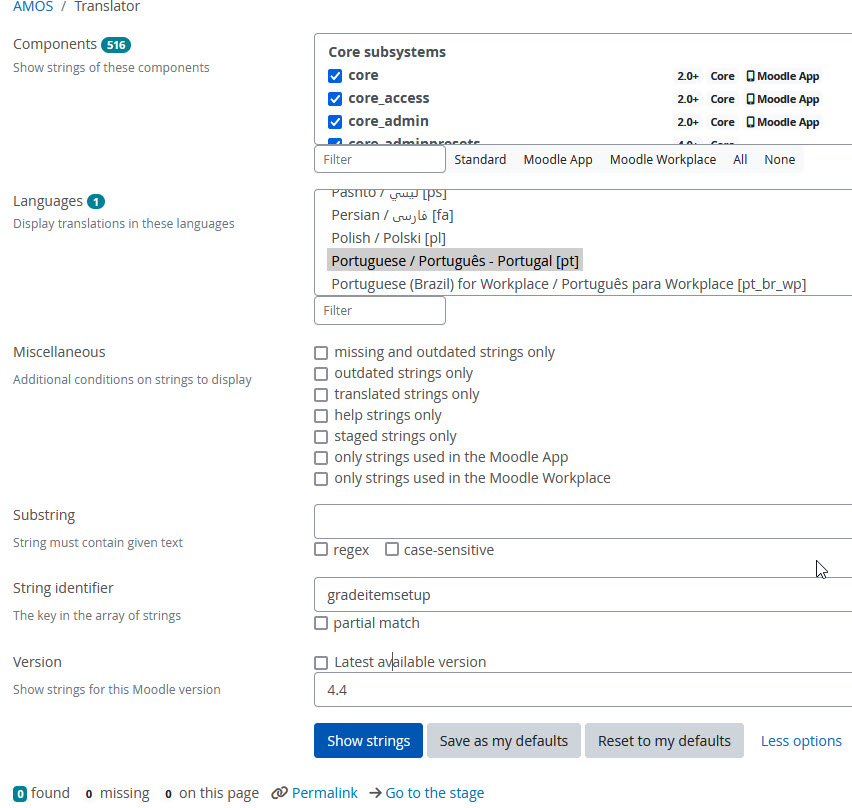Image resolution: width=852 pixels, height=808 pixels.
Task: Click the Substring text field
Action: point(583,521)
